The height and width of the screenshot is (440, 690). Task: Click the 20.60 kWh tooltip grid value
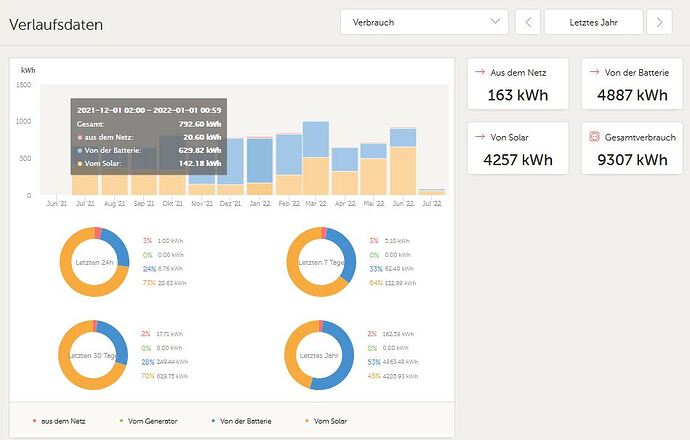click(x=202, y=137)
